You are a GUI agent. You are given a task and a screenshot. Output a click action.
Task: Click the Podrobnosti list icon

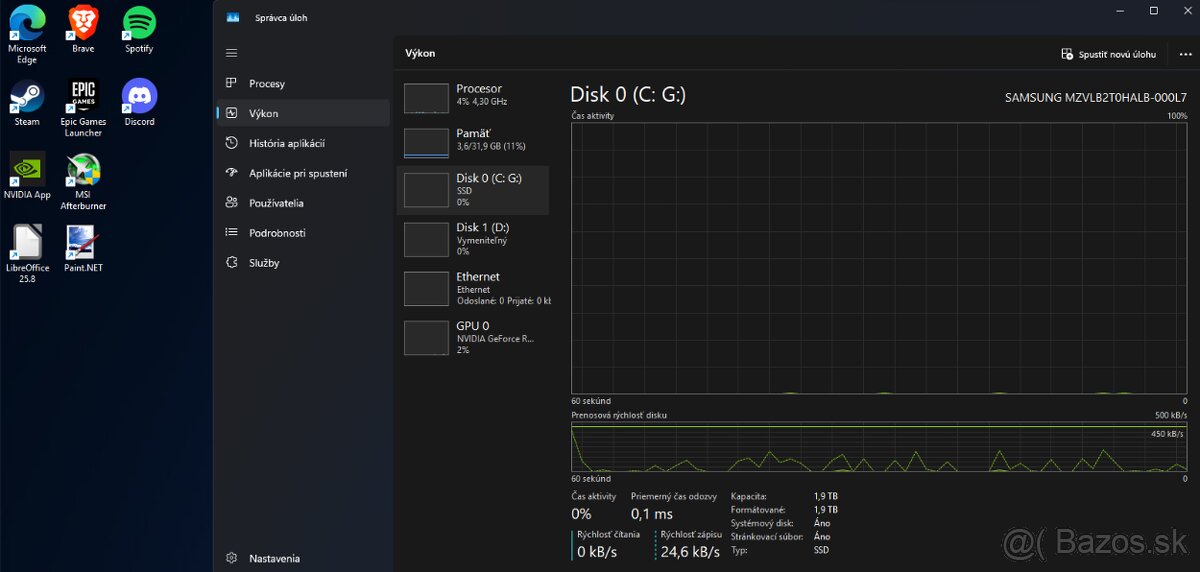231,233
